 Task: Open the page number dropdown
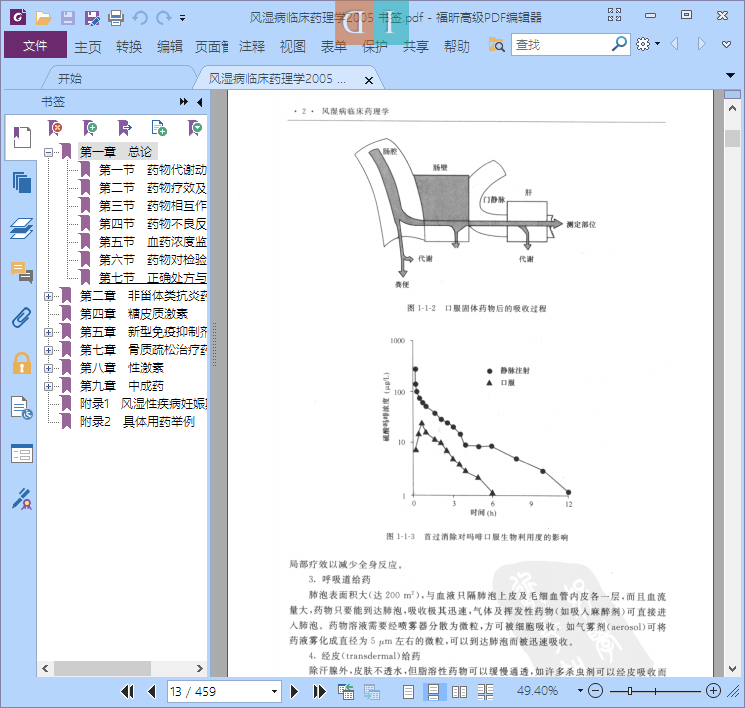point(274,691)
